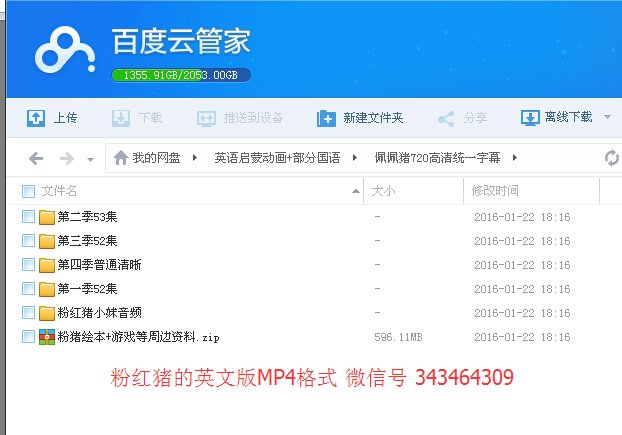The width and height of the screenshot is (622, 435).
Task: Check the box for 粉红猪小妹音频
Action: point(29,312)
